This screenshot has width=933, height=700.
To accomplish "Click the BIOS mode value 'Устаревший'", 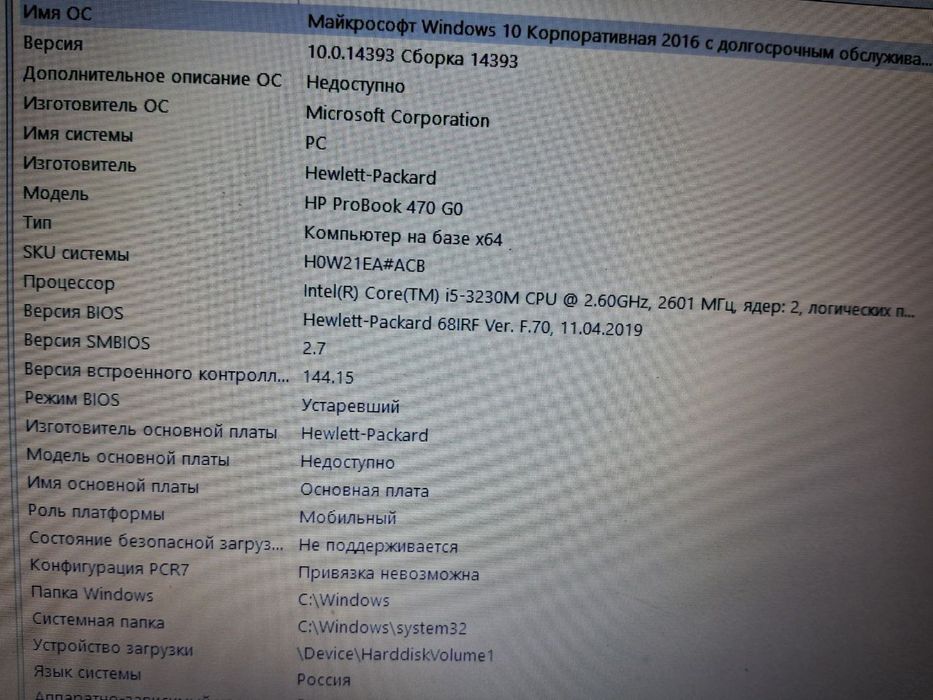I will coord(350,406).
